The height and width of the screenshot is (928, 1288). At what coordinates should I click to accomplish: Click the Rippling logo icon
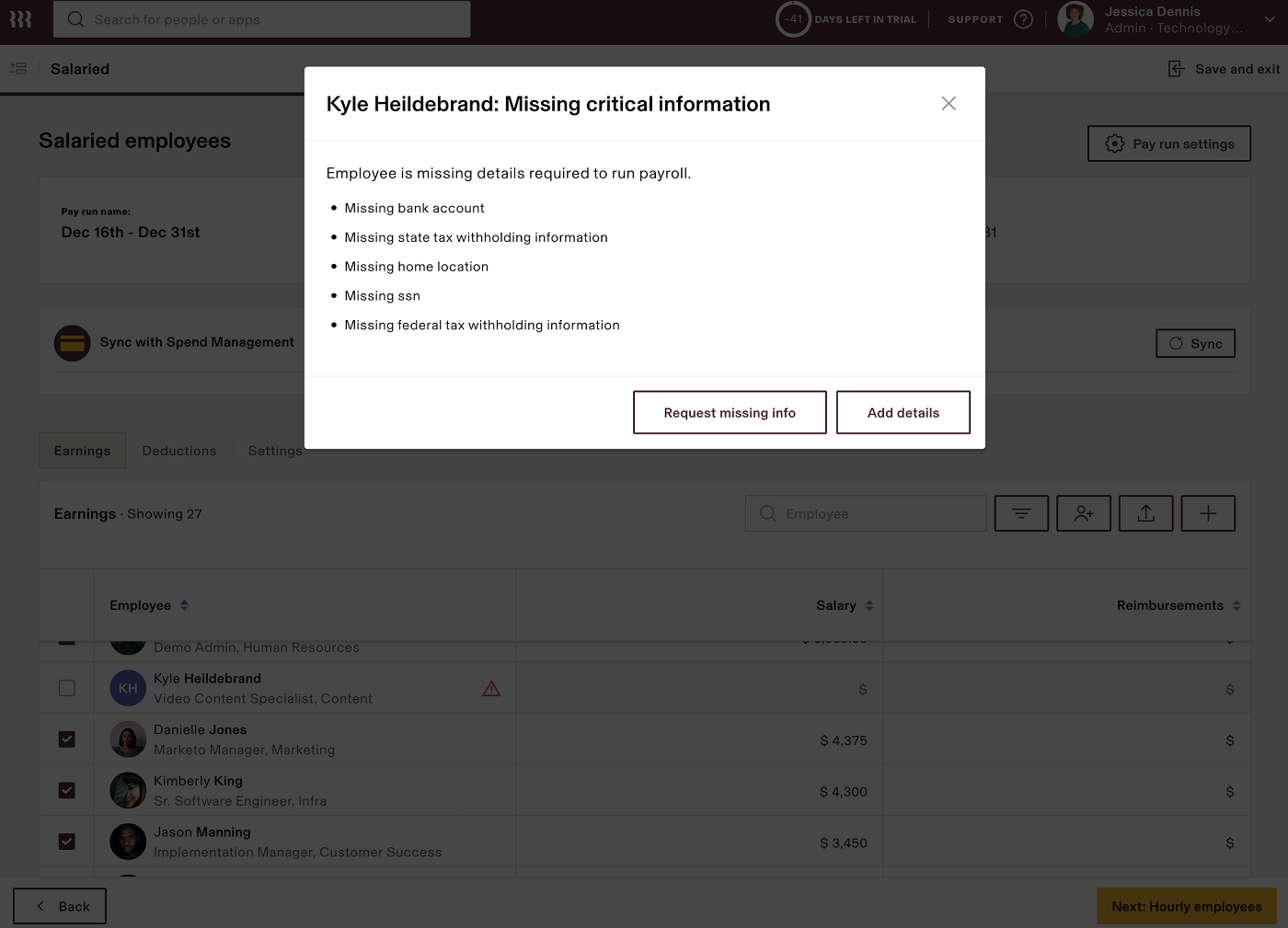coord(20,19)
